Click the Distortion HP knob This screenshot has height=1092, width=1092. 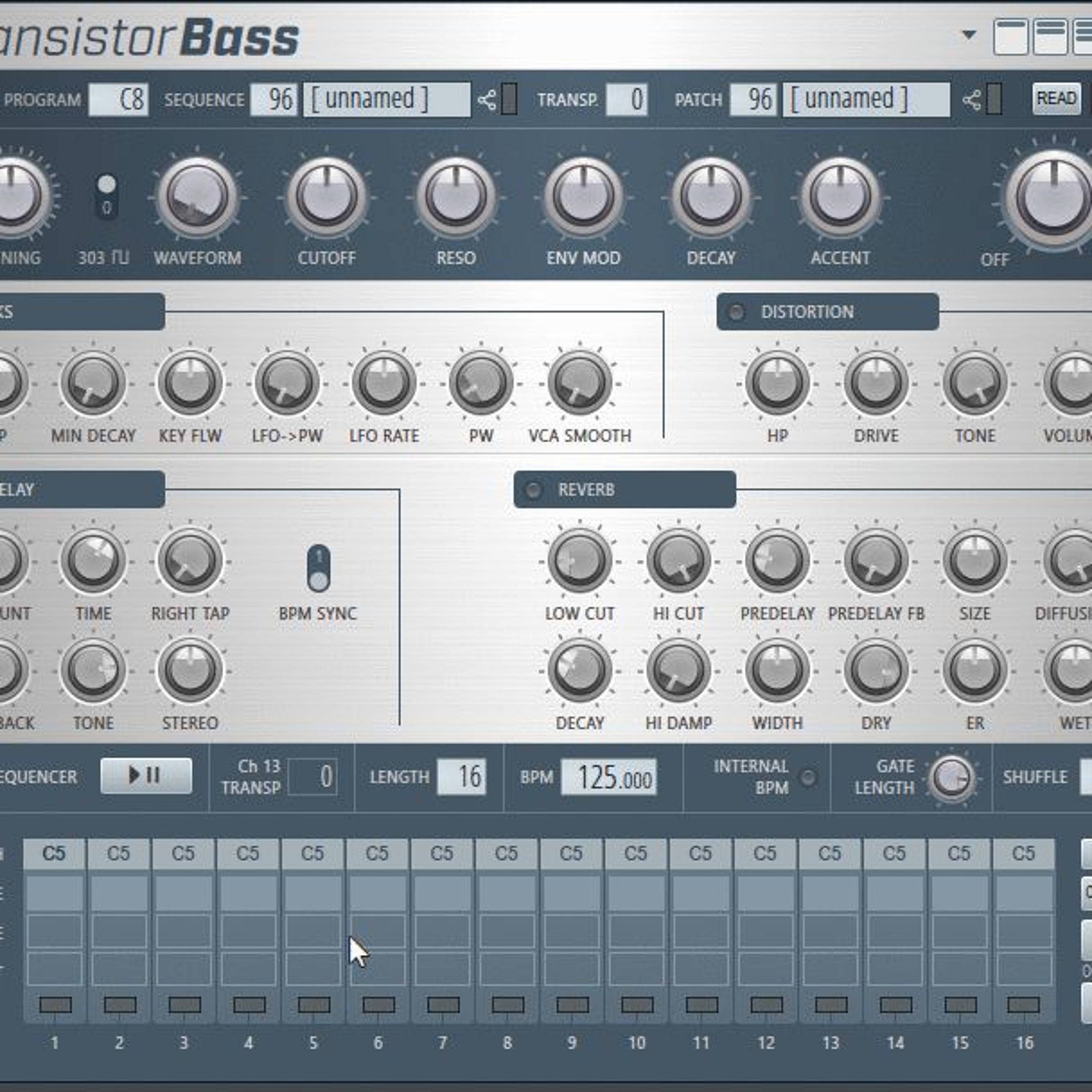point(777,383)
